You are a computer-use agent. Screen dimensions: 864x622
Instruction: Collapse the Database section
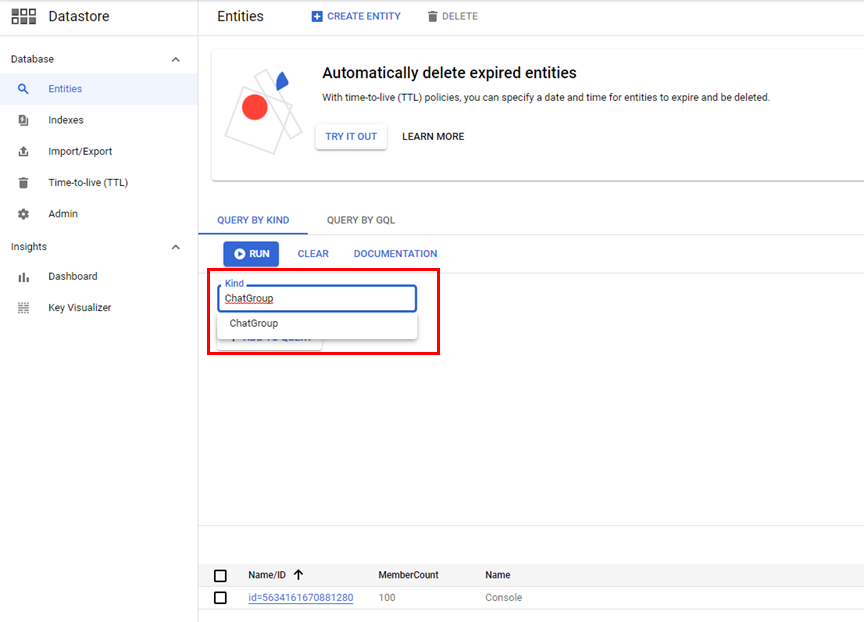coord(176,60)
